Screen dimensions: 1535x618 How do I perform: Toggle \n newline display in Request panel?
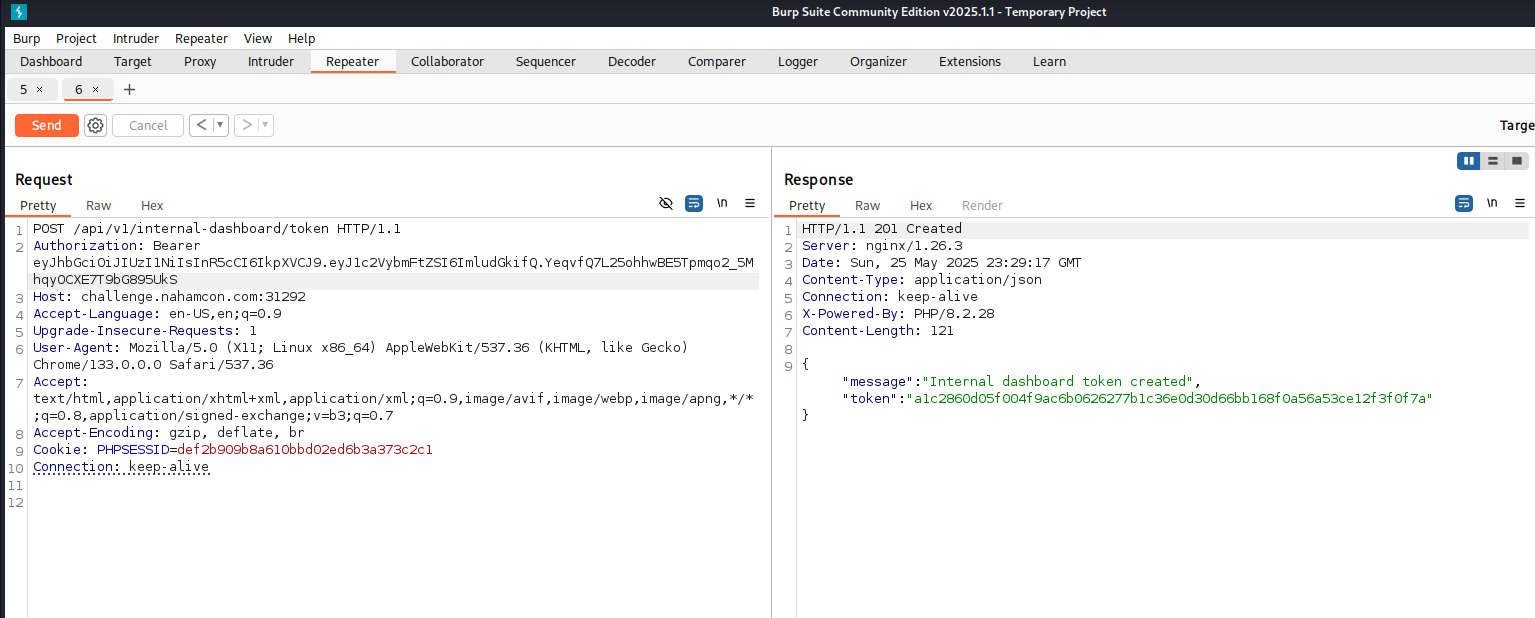pyautogui.click(x=722, y=203)
